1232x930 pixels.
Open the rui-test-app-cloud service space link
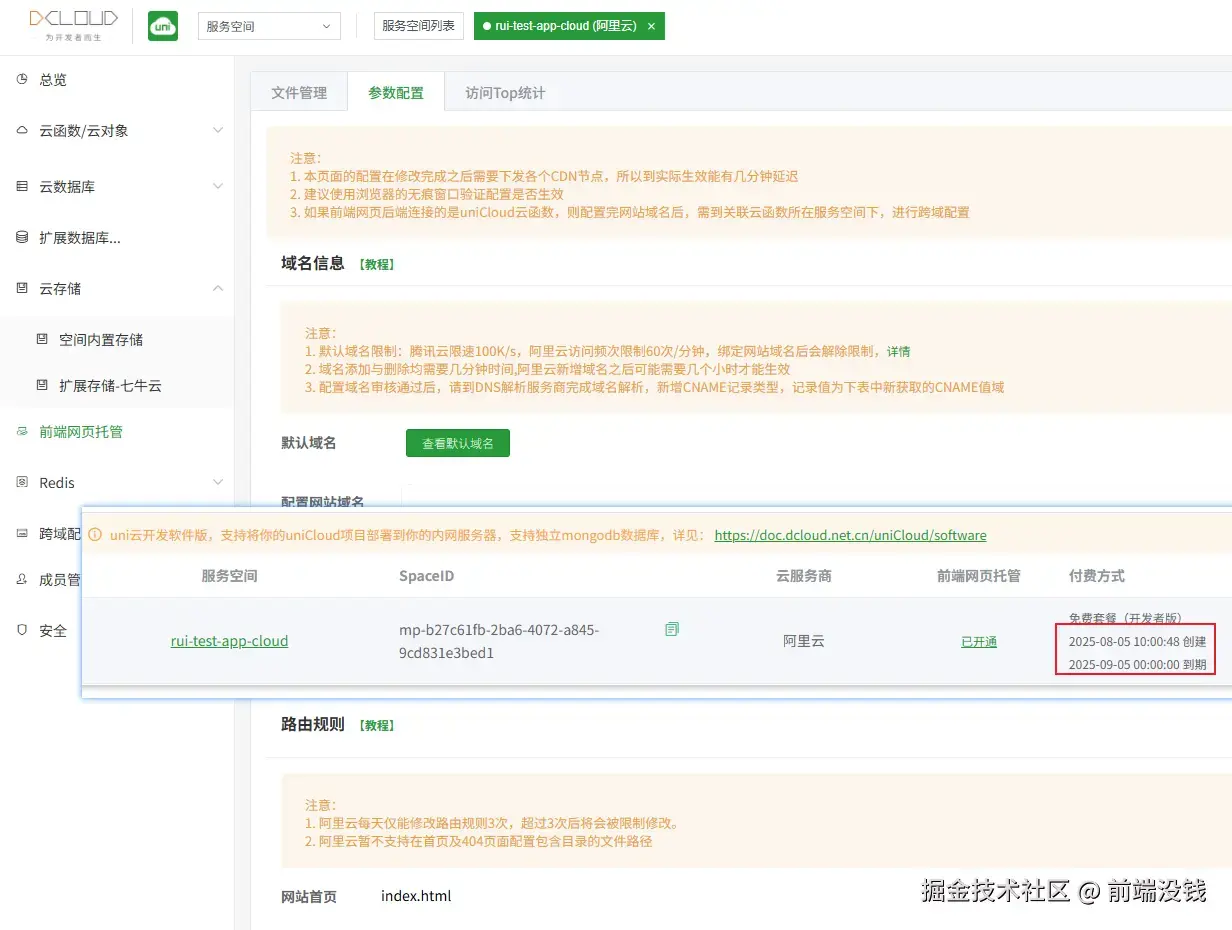tap(229, 641)
